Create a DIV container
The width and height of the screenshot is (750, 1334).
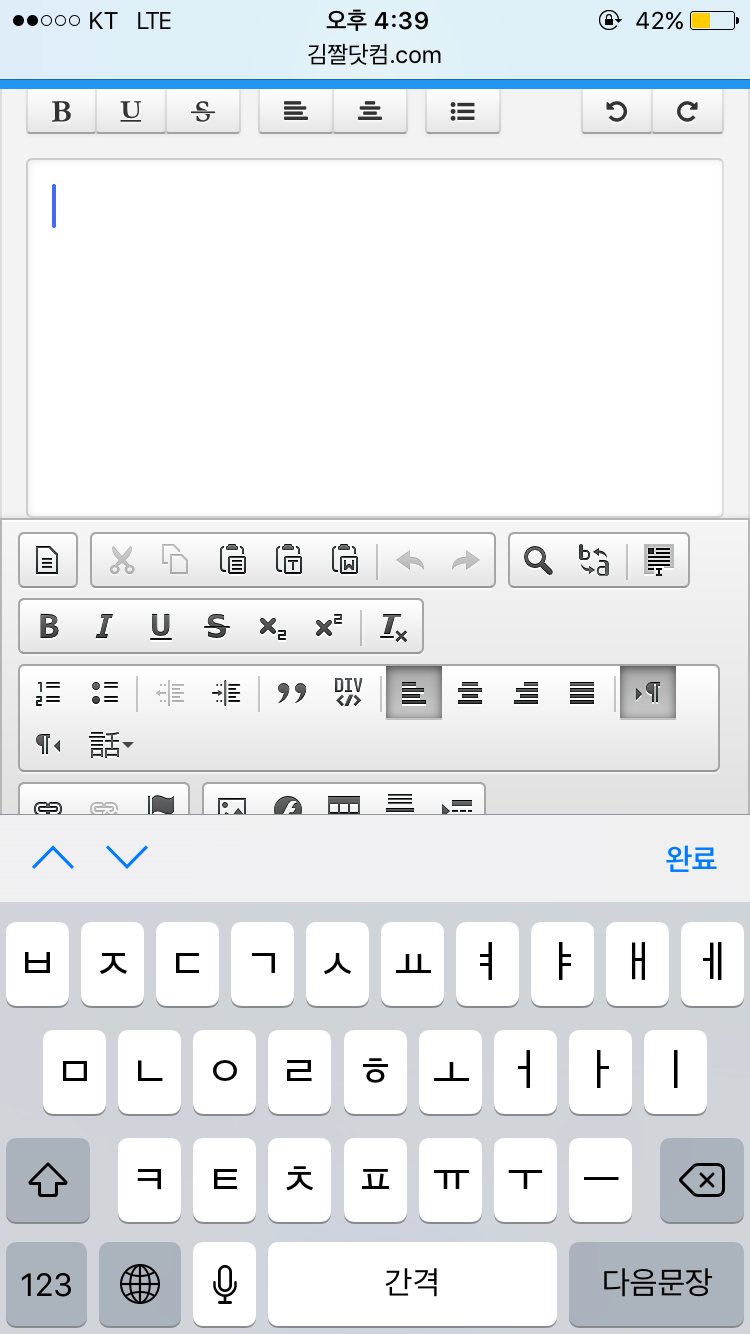point(348,692)
